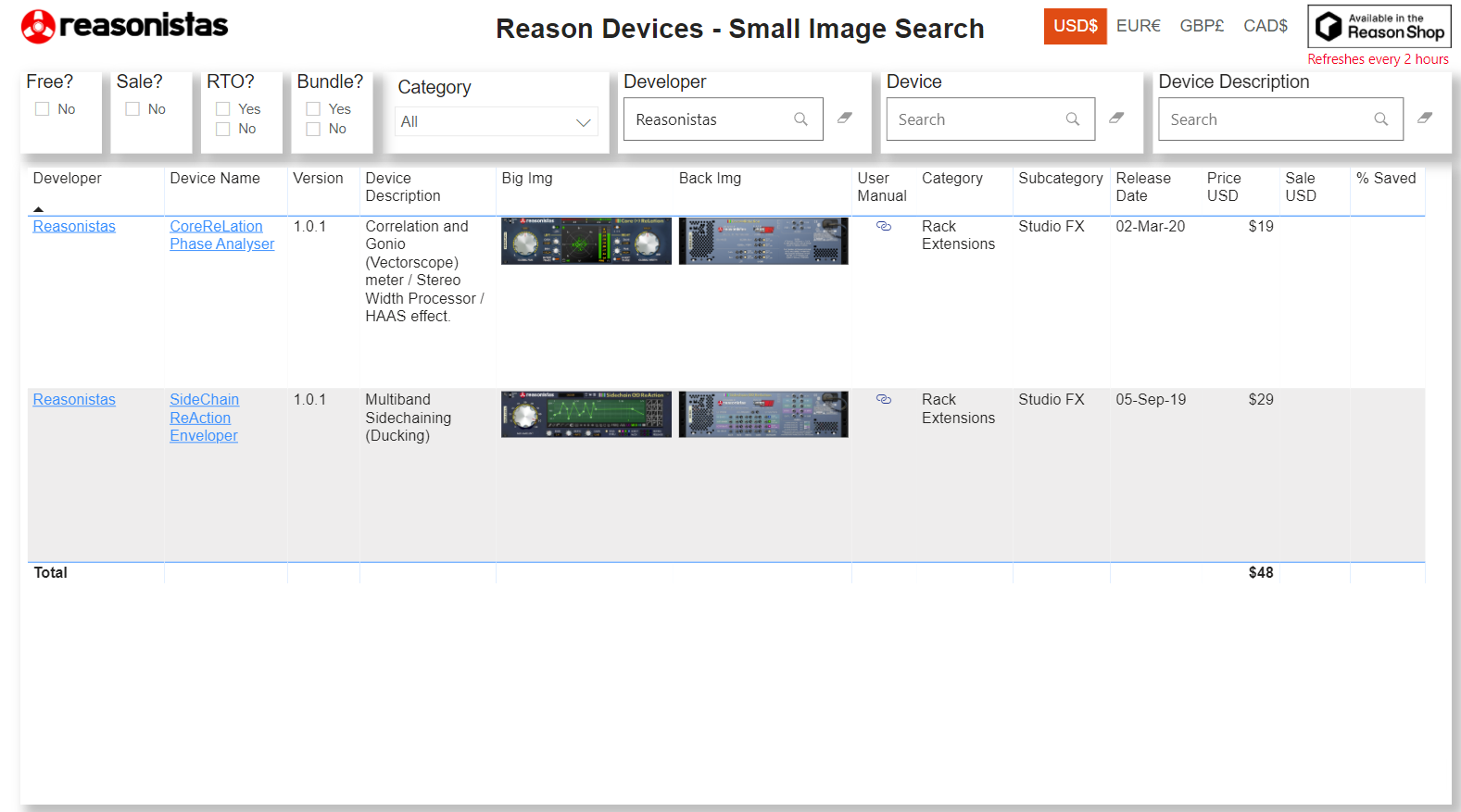The image size is (1461, 812).
Task: Enable the RTO? No checkbox
Action: tap(222, 129)
